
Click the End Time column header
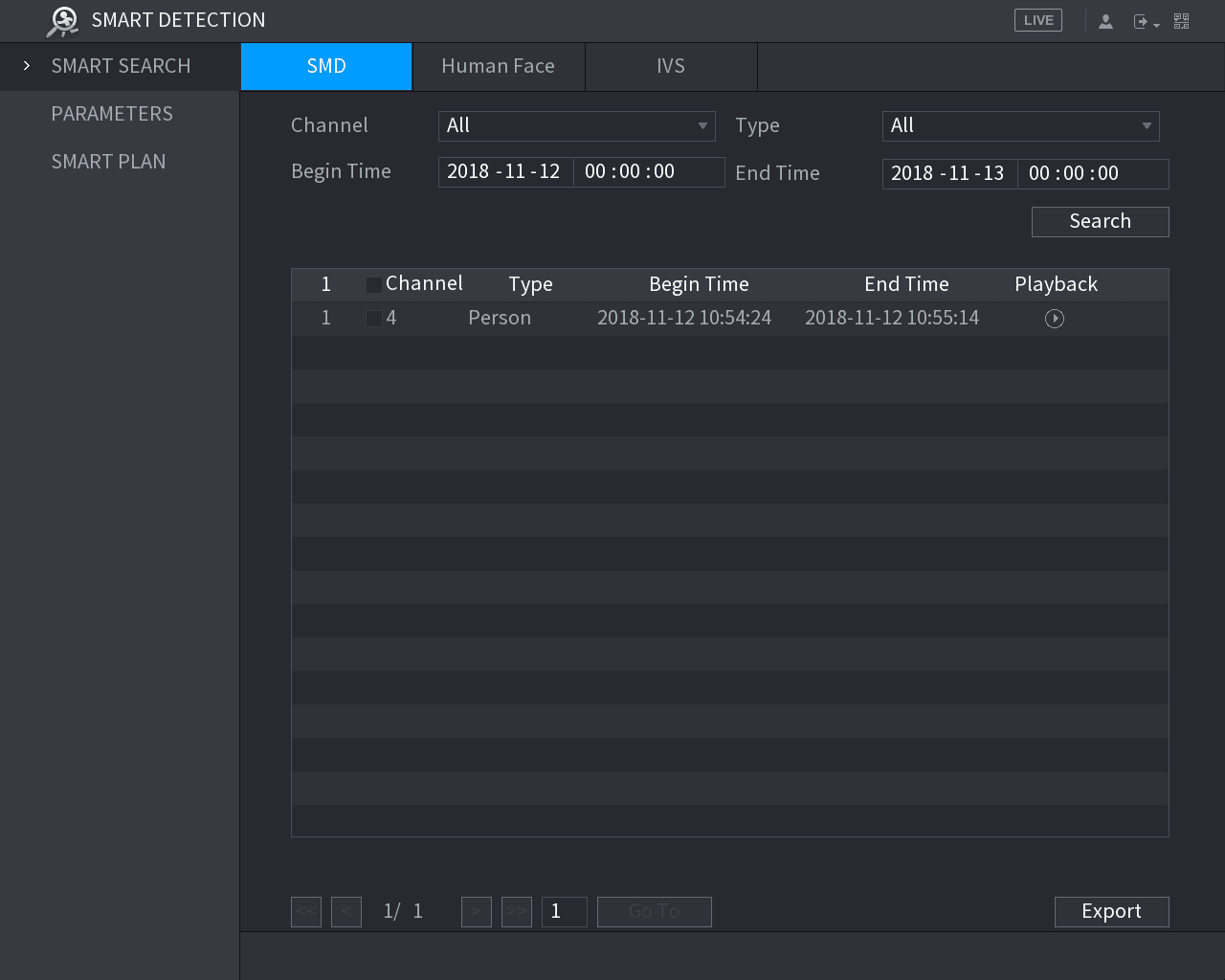click(906, 284)
